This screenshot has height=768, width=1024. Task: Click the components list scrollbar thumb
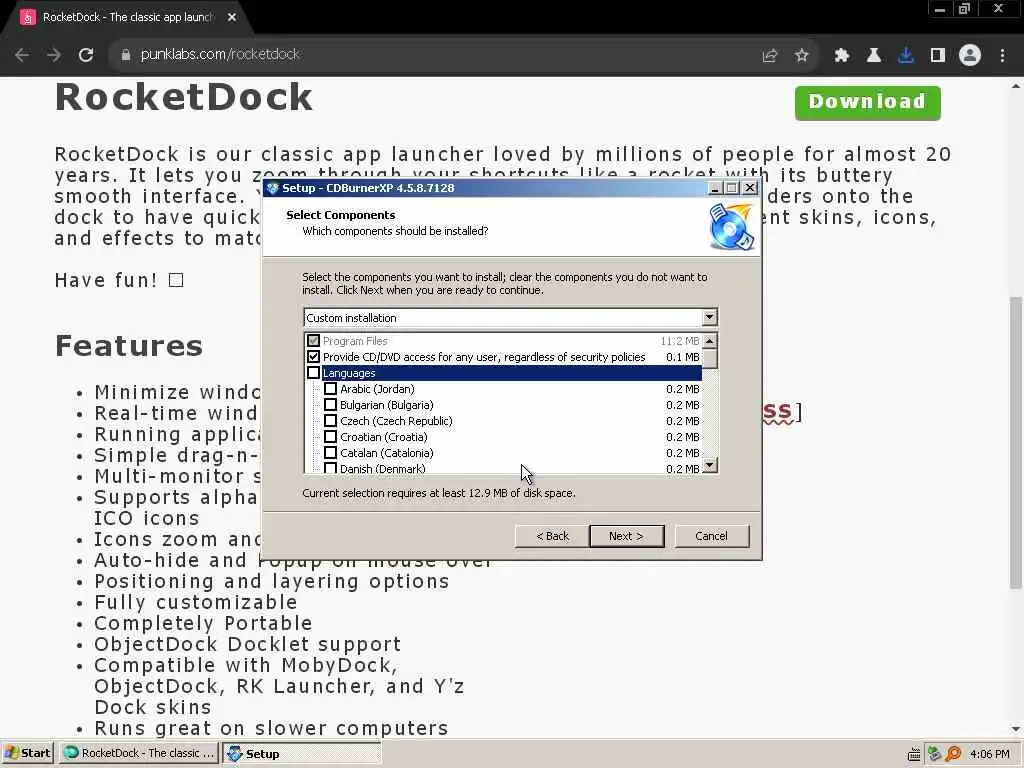(710, 359)
